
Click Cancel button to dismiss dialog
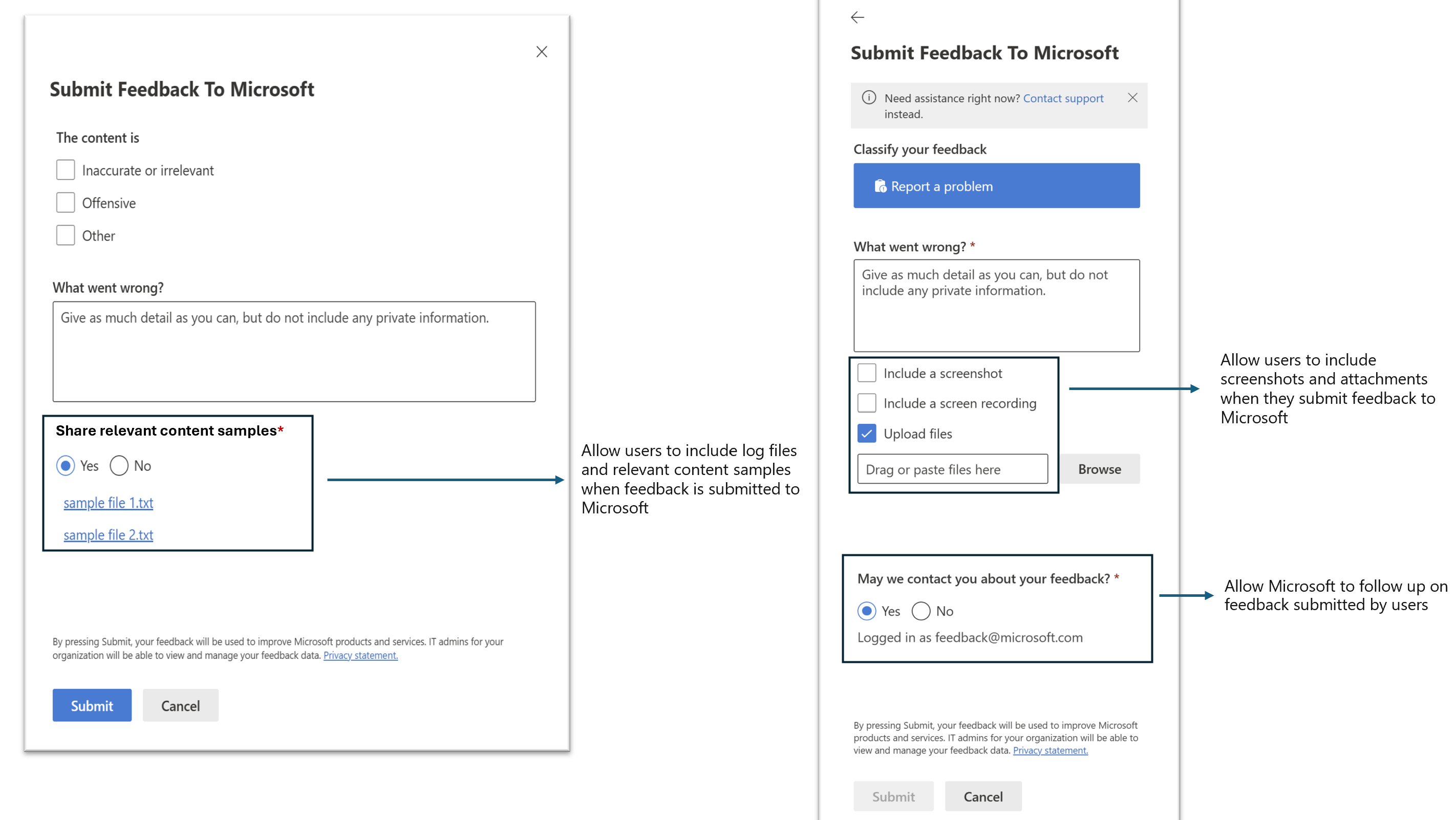(x=179, y=705)
